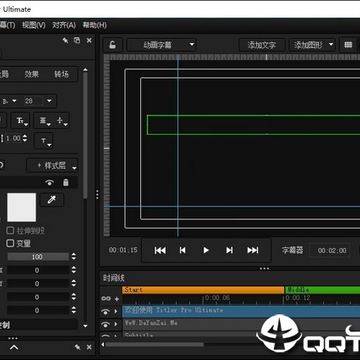Toggle the grid view button at top right

click(348, 45)
